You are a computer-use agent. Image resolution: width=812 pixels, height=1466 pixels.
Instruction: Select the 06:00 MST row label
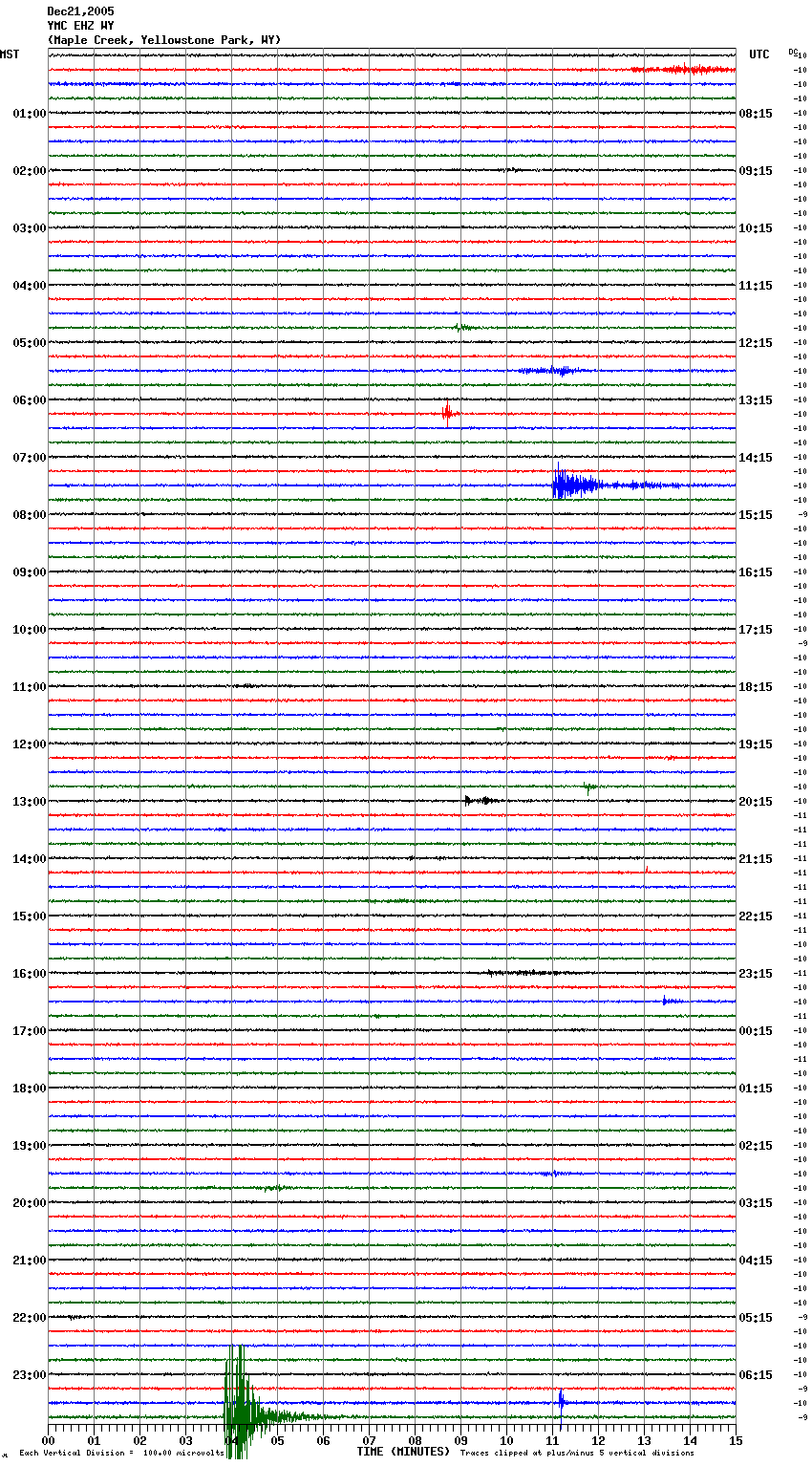click(x=30, y=400)
